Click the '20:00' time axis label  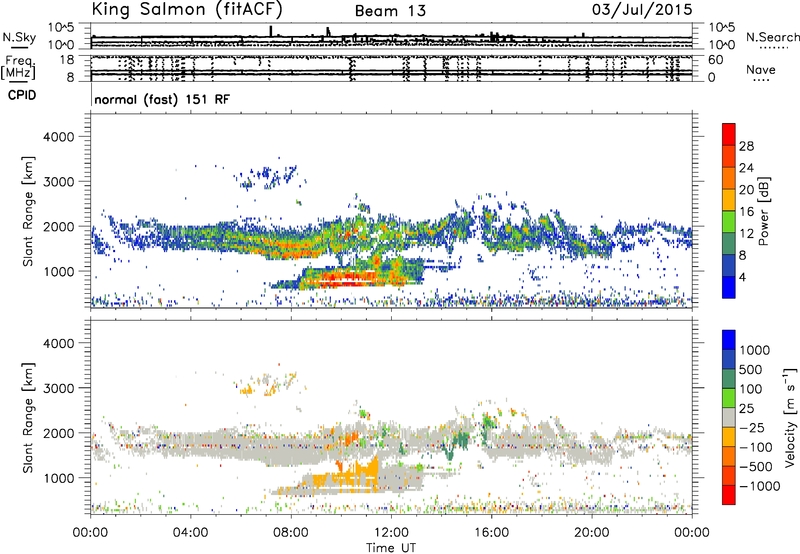point(592,533)
